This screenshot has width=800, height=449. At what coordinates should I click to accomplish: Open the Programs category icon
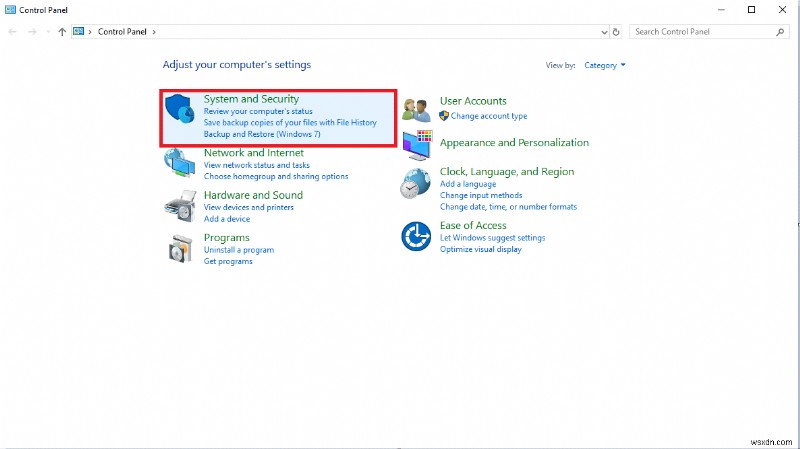(x=181, y=247)
